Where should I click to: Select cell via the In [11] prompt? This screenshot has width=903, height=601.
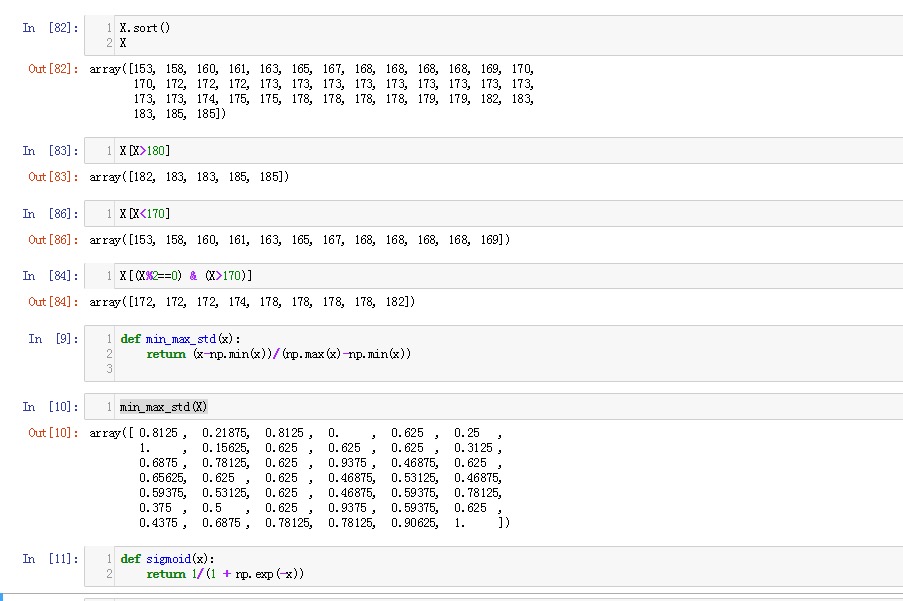50,559
